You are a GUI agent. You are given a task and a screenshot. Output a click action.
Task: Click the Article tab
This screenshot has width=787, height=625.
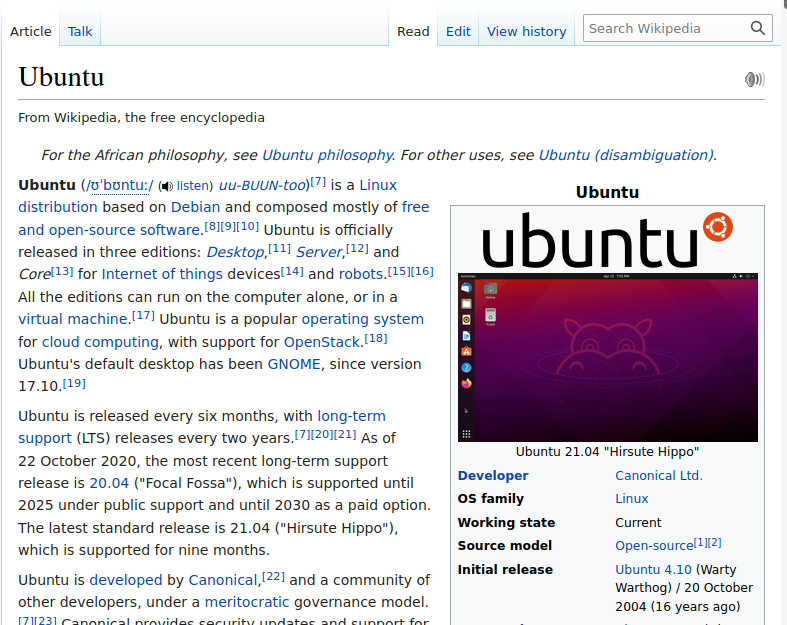[31, 31]
